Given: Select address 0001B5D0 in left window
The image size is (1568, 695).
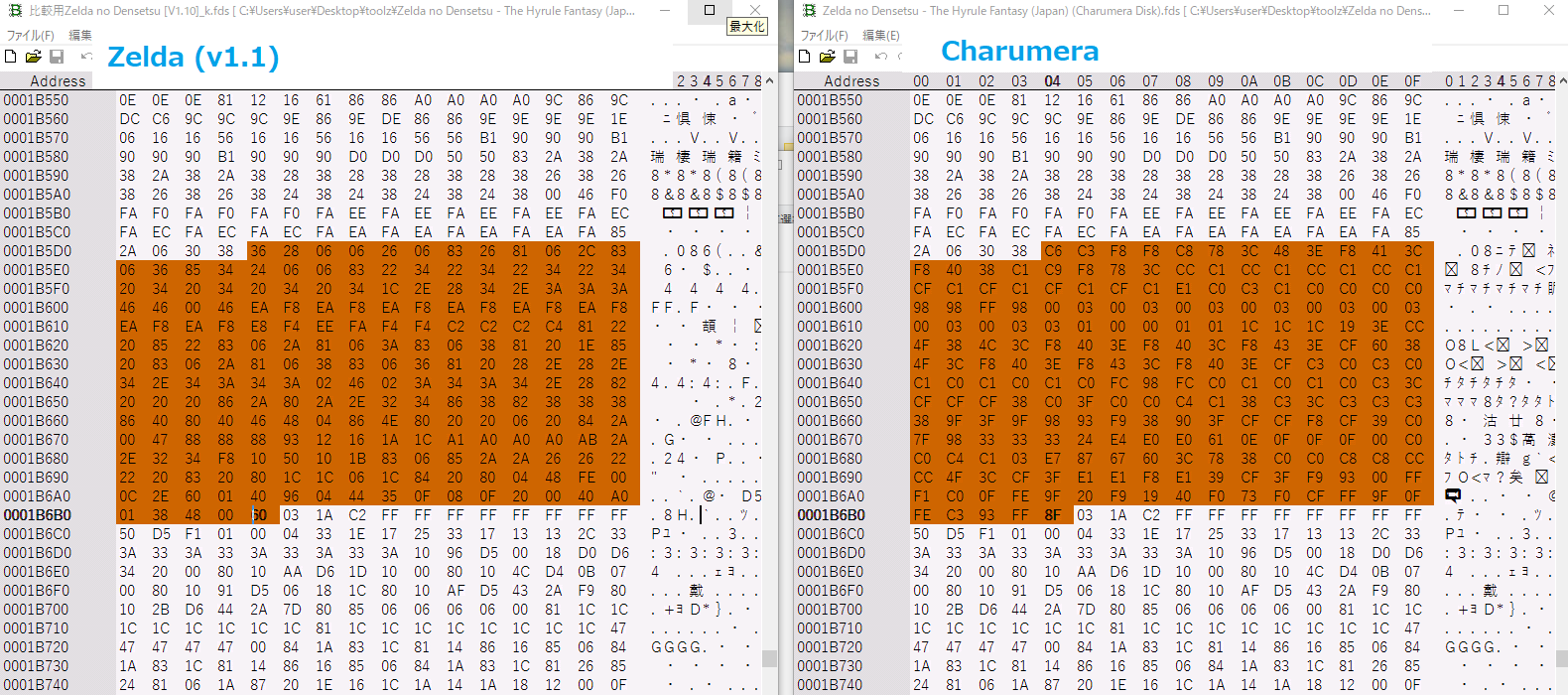Looking at the screenshot, I should pyautogui.click(x=37, y=251).
